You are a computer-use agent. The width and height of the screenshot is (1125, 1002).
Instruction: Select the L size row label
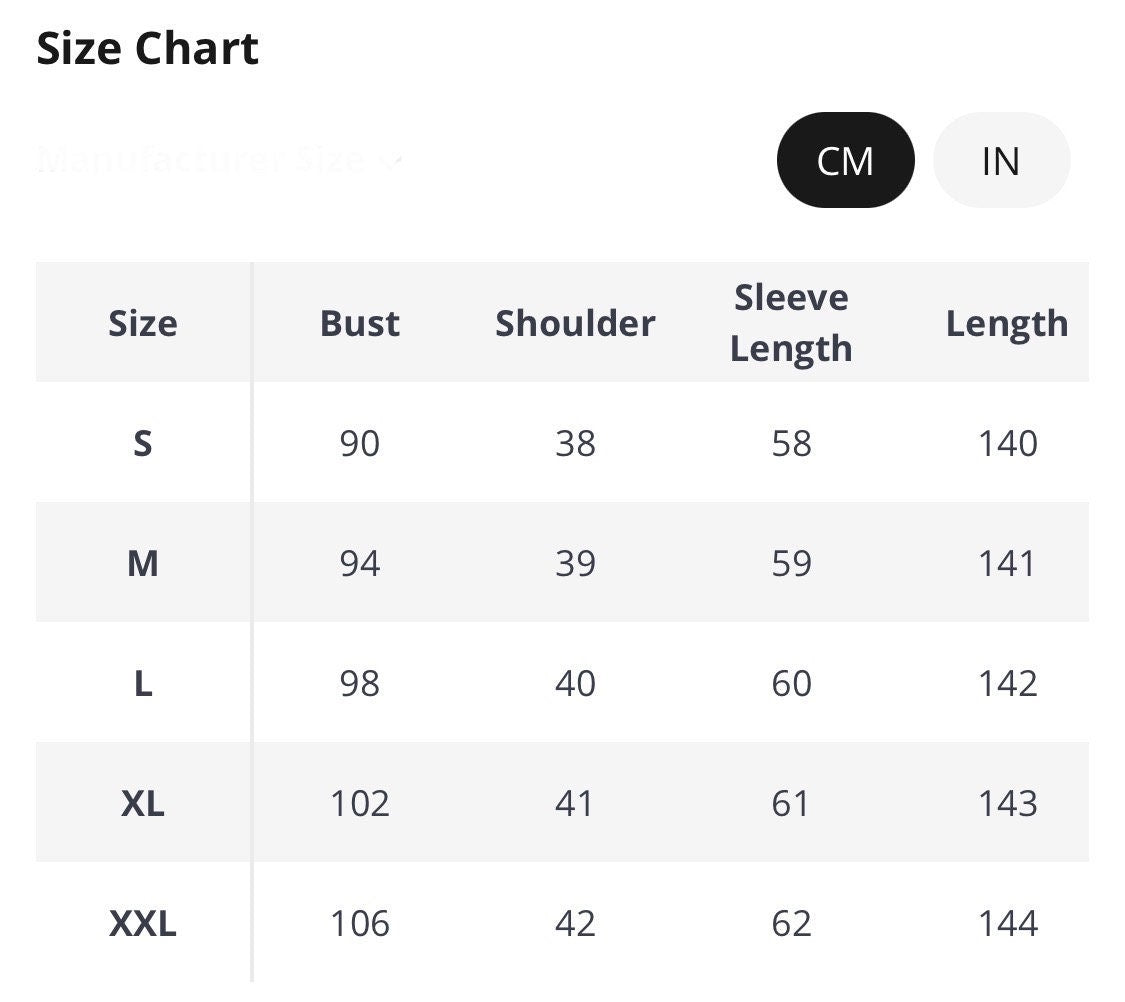pos(143,683)
